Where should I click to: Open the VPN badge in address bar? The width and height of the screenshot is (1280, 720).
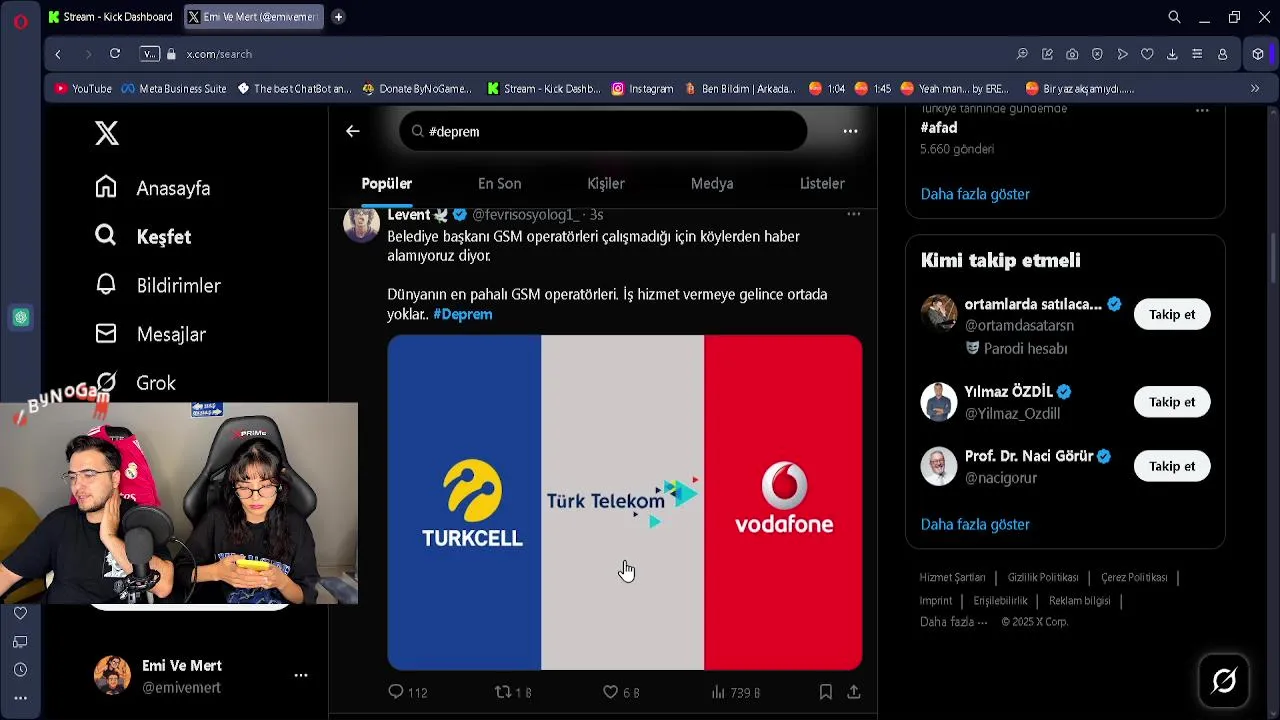(x=150, y=54)
